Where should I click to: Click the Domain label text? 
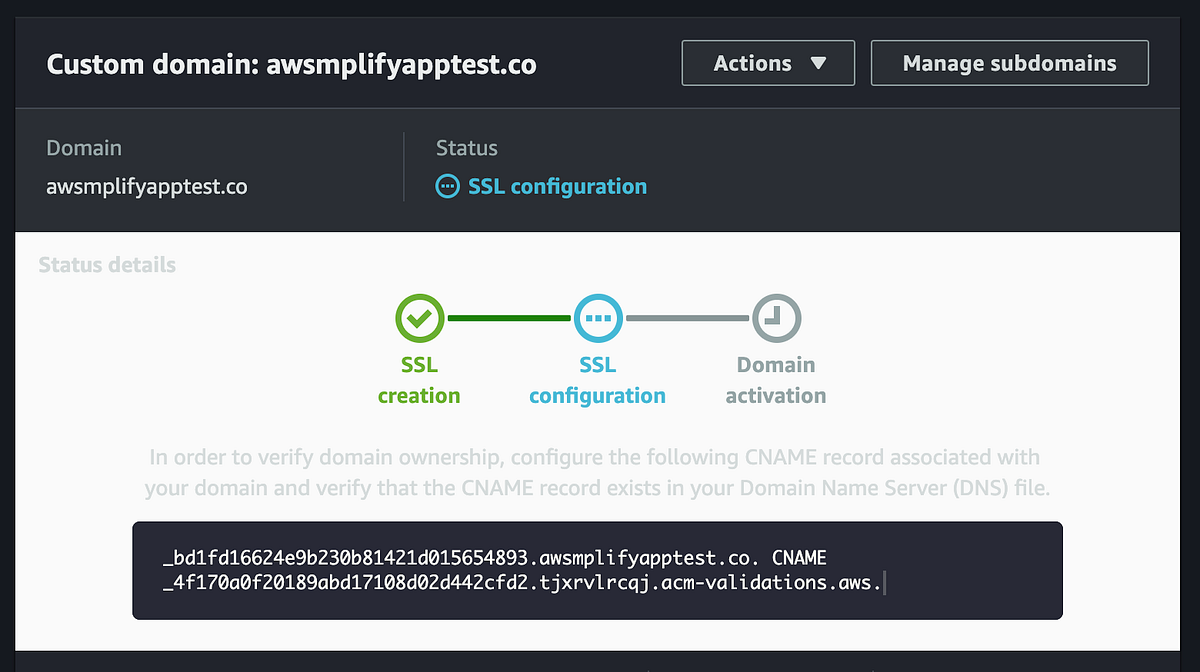coord(84,147)
